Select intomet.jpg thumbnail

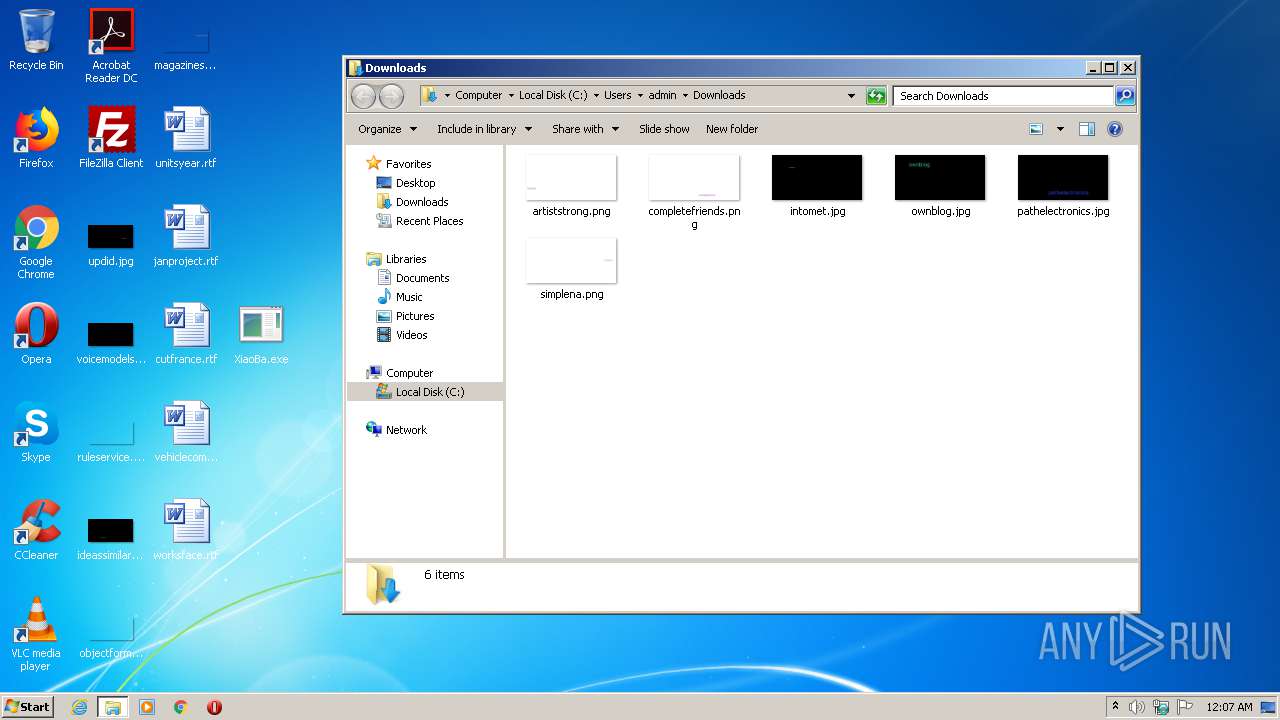pyautogui.click(x=817, y=186)
